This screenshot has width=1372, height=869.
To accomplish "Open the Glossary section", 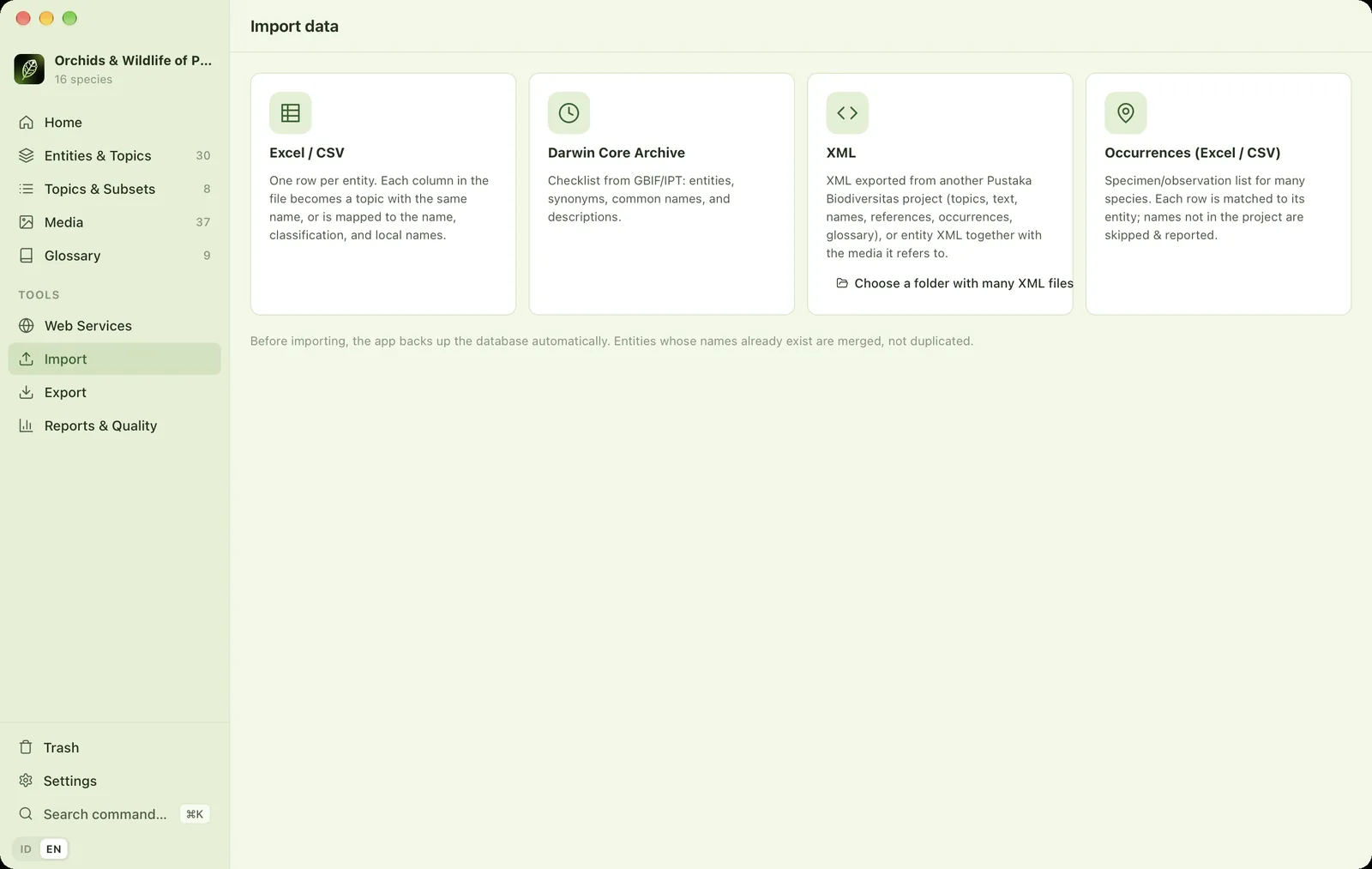I will pyautogui.click(x=114, y=256).
